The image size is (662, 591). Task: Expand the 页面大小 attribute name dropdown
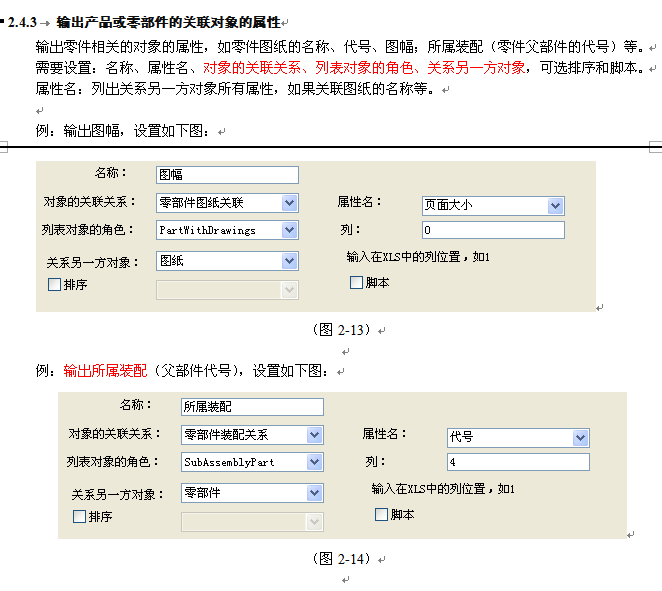click(x=556, y=205)
